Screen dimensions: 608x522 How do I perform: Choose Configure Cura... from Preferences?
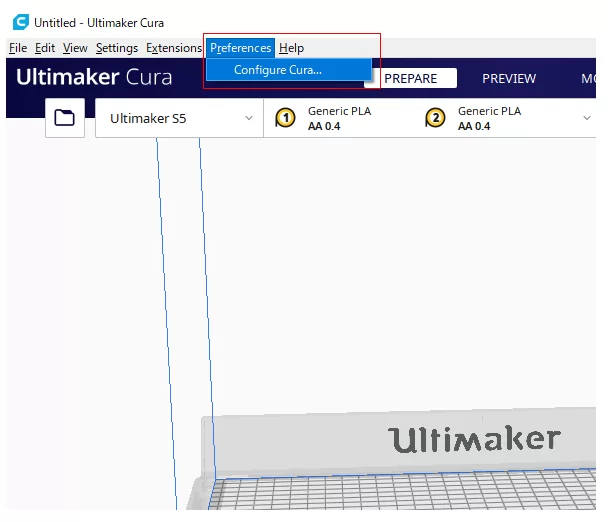(x=288, y=70)
